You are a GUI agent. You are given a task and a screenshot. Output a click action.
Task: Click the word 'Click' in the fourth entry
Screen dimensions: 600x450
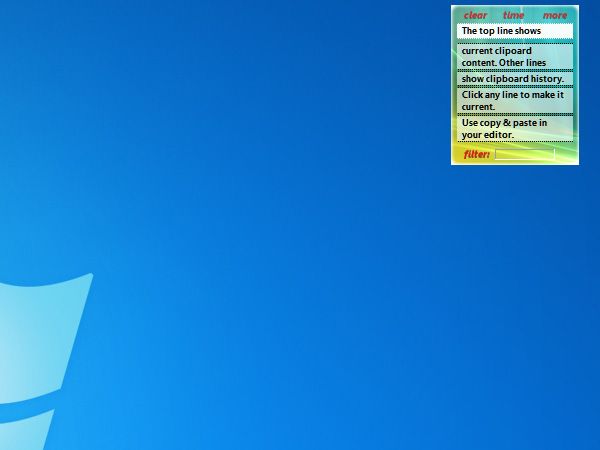pos(472,95)
